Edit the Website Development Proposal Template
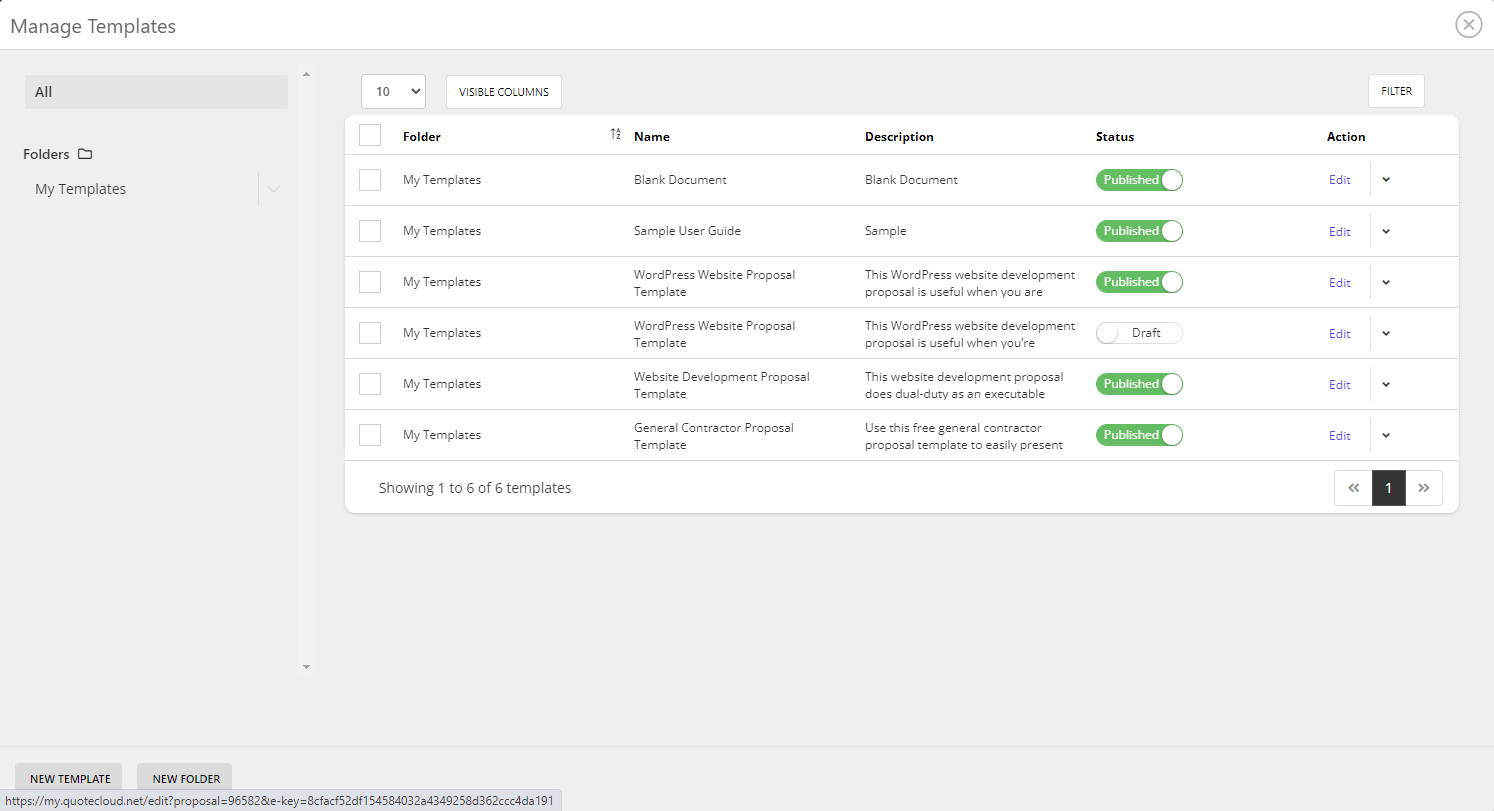This screenshot has height=811, width=1494. pyautogui.click(x=1339, y=384)
